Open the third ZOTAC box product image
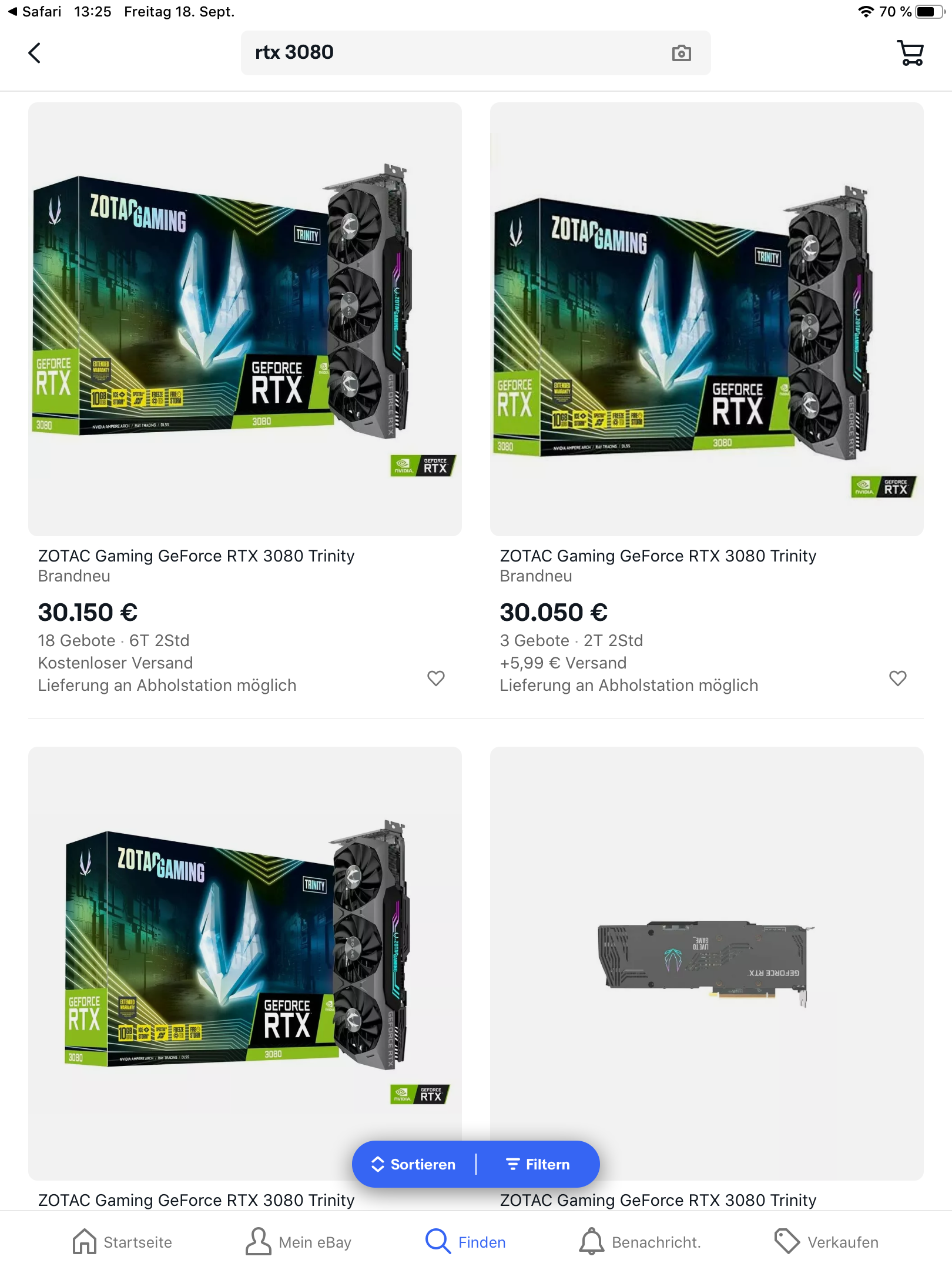This screenshot has width=952, height=1270. 245,964
